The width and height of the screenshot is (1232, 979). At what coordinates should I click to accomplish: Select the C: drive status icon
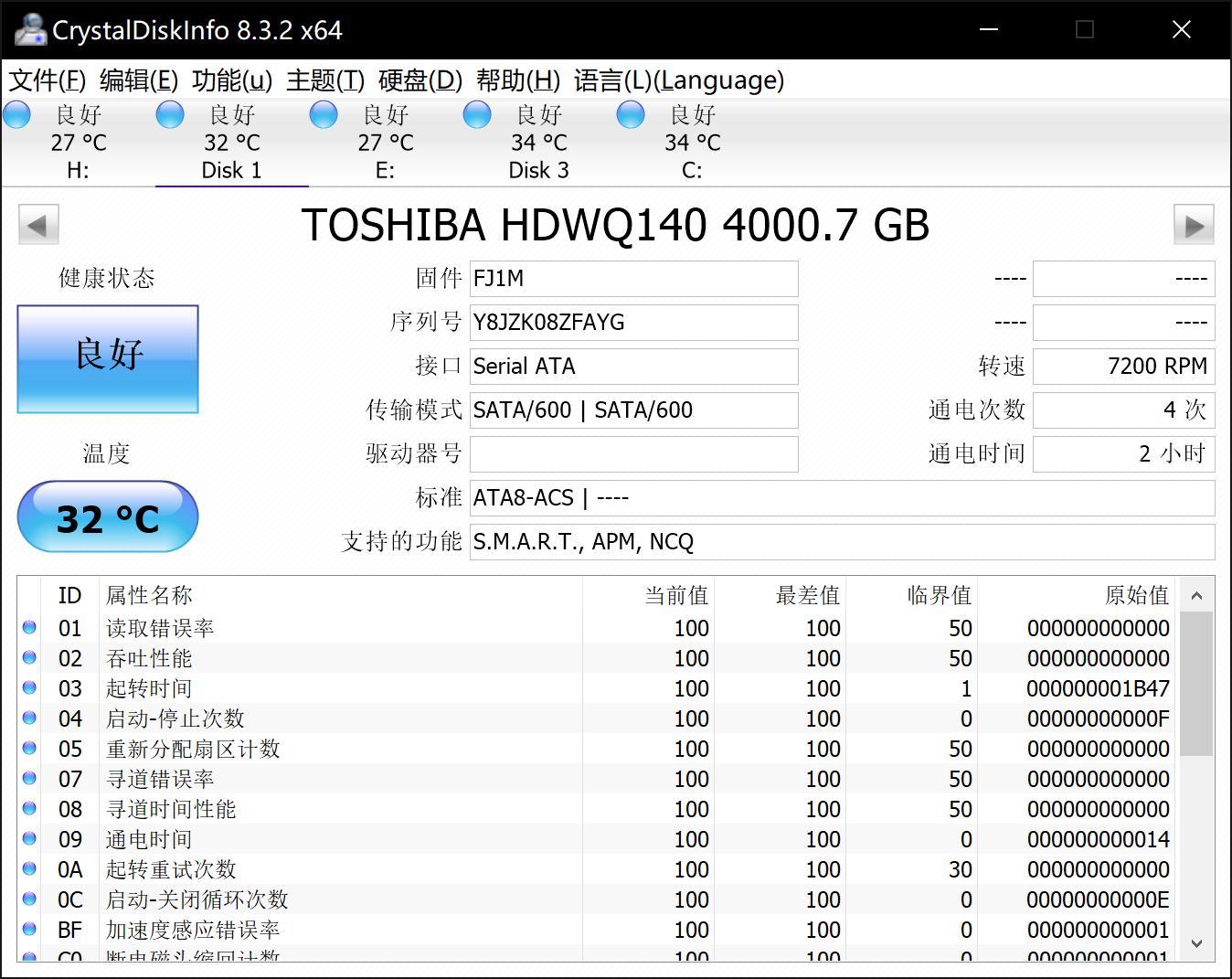pyautogui.click(x=629, y=114)
